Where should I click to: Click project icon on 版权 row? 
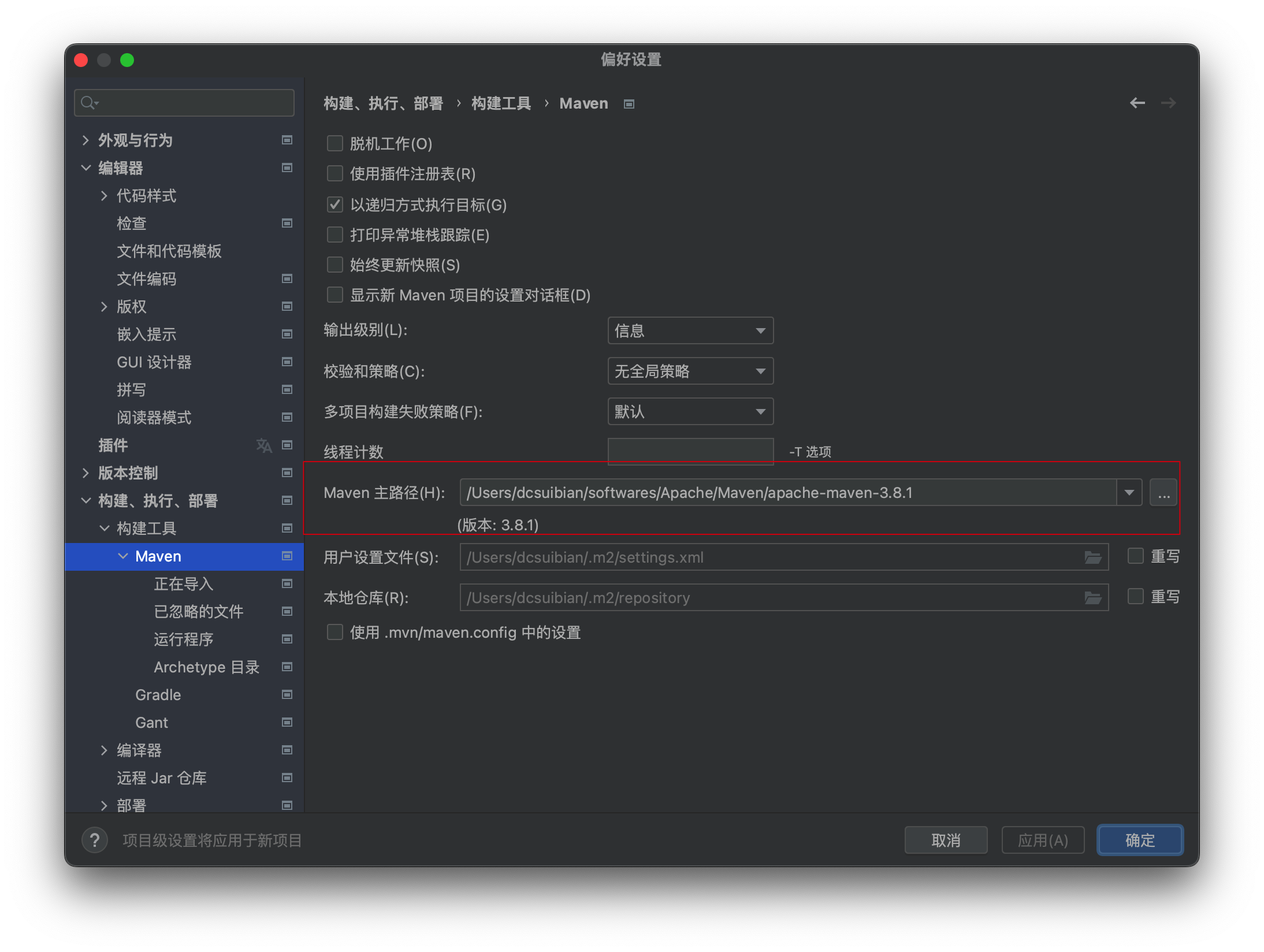click(287, 306)
